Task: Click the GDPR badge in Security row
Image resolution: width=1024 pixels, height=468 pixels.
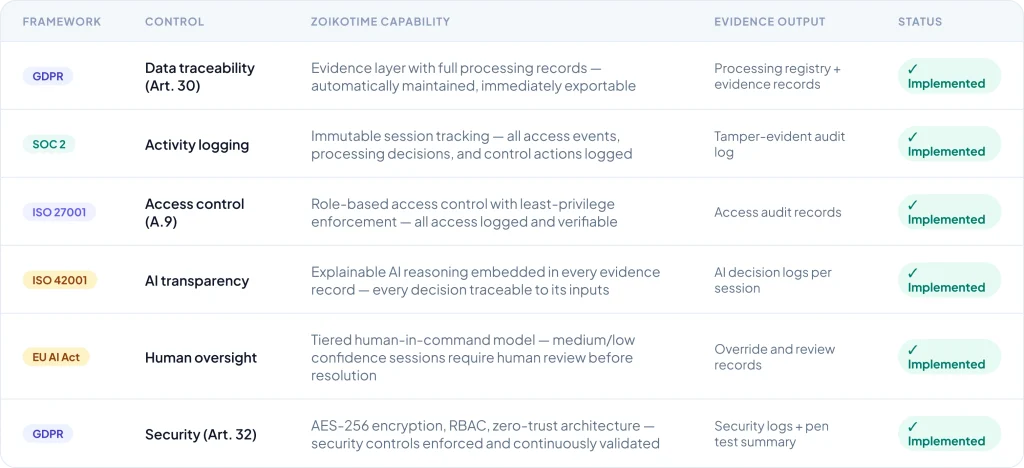Action: 48,434
